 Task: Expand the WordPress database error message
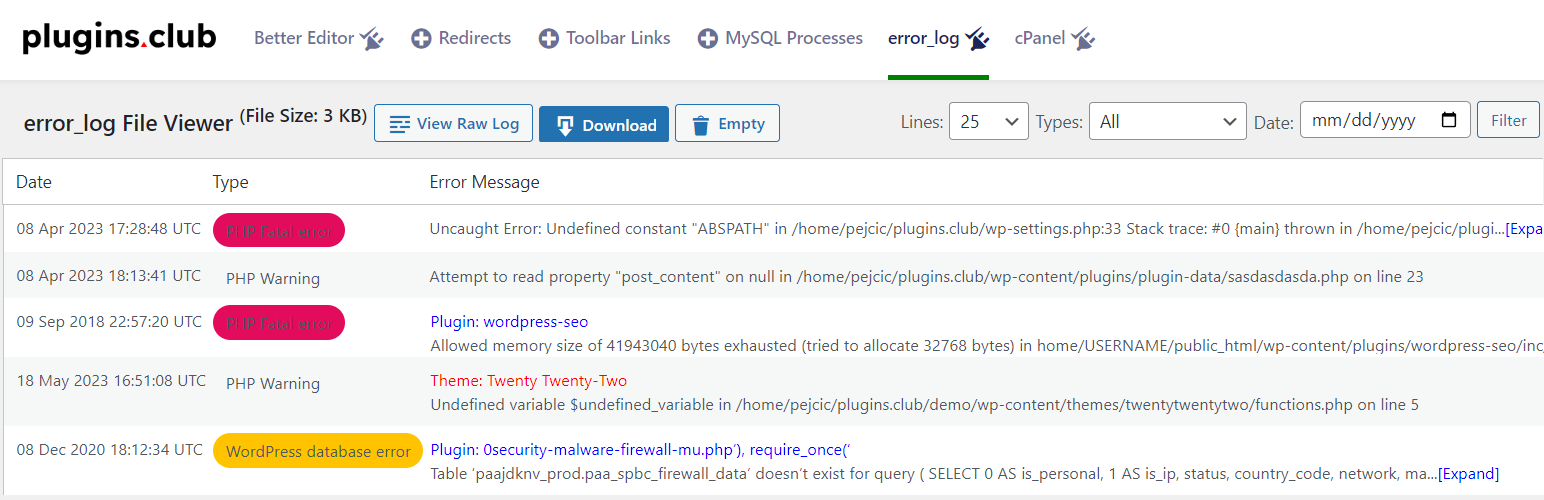(x=1468, y=473)
